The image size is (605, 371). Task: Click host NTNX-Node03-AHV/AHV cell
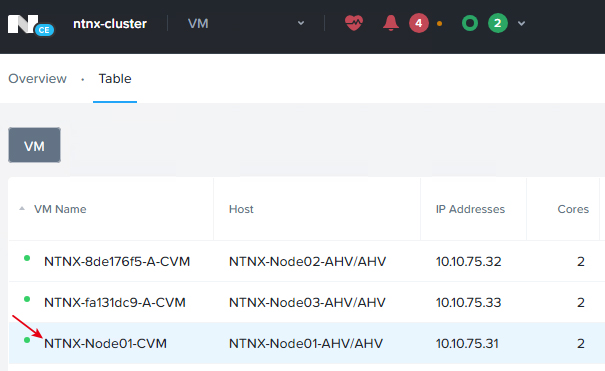307,302
